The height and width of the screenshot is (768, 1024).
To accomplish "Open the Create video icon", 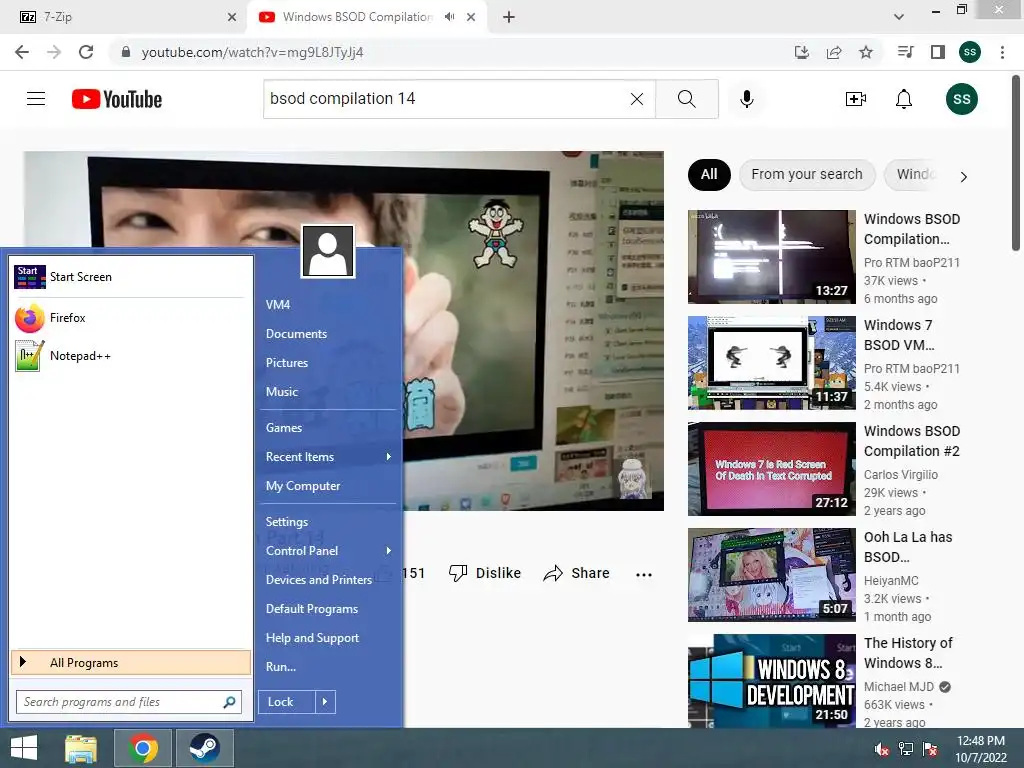I will [x=856, y=99].
